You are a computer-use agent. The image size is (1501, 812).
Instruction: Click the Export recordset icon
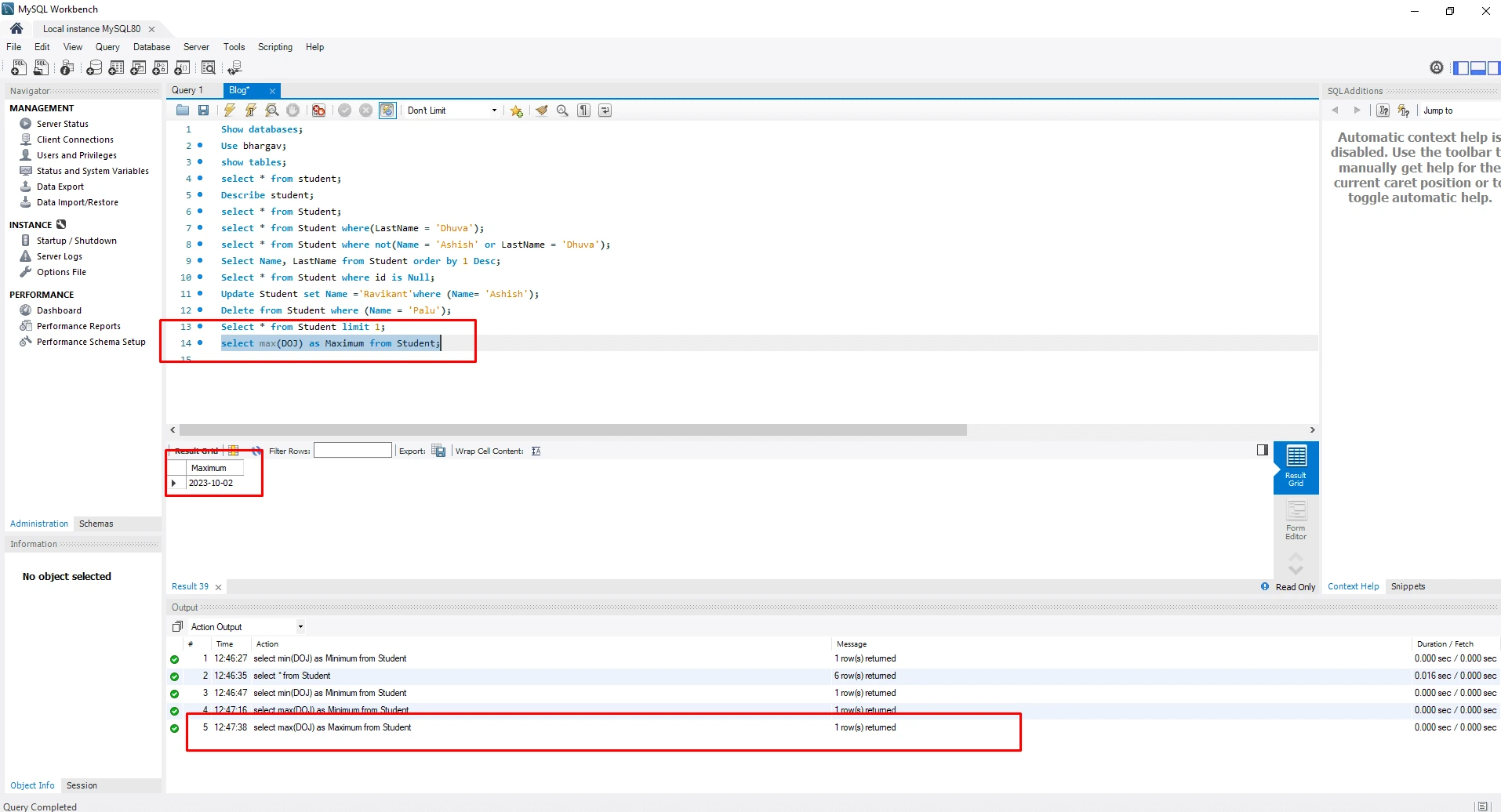439,451
